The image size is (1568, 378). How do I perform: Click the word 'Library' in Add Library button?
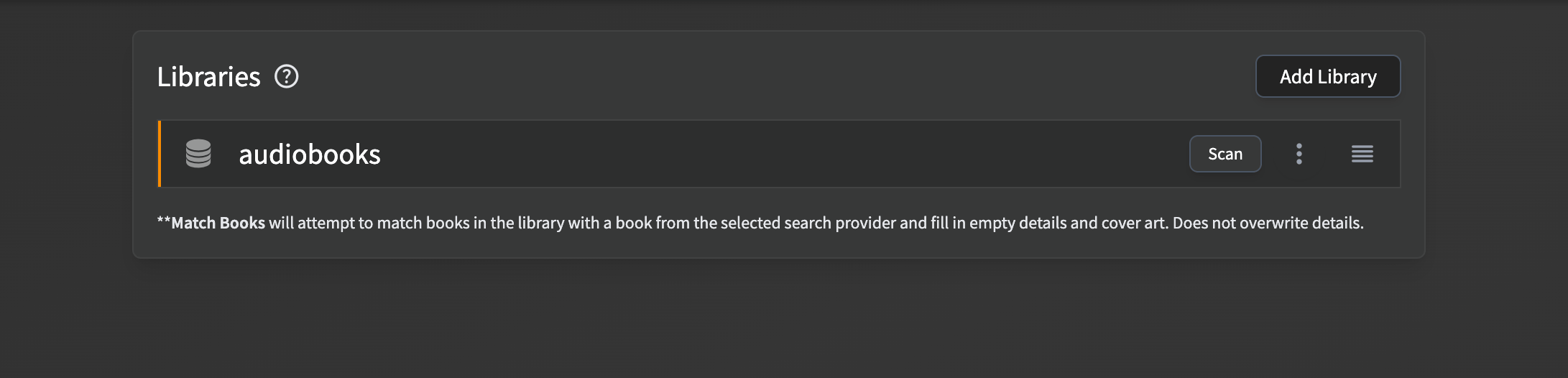1347,76
